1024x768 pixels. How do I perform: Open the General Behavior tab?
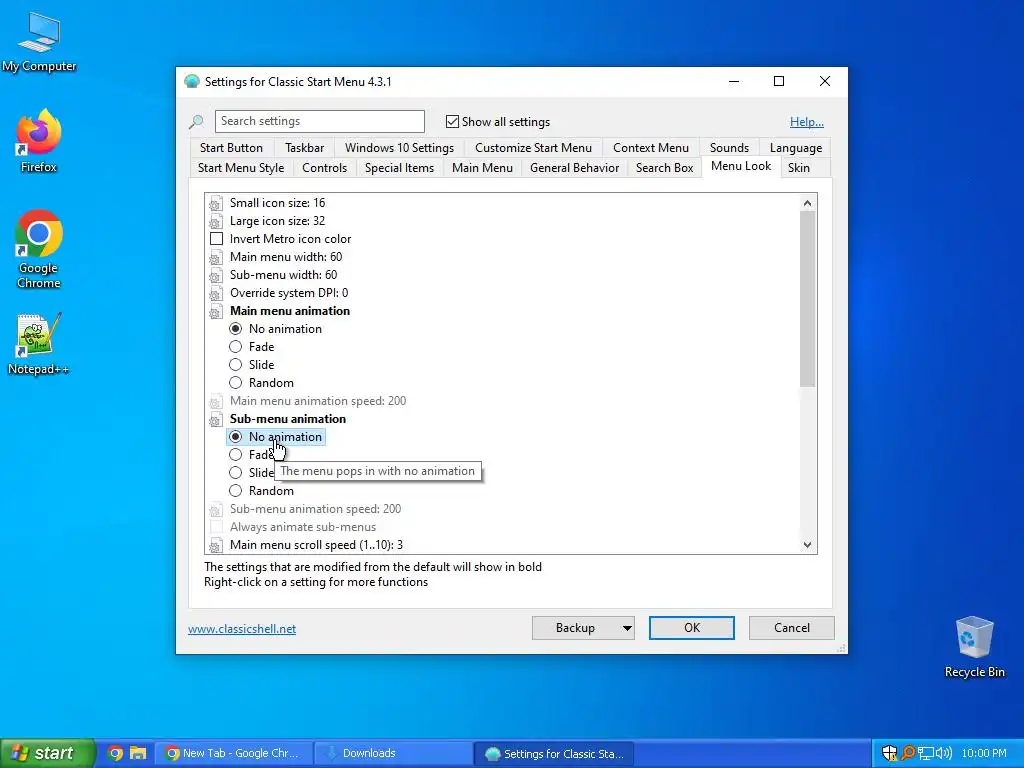[574, 168]
